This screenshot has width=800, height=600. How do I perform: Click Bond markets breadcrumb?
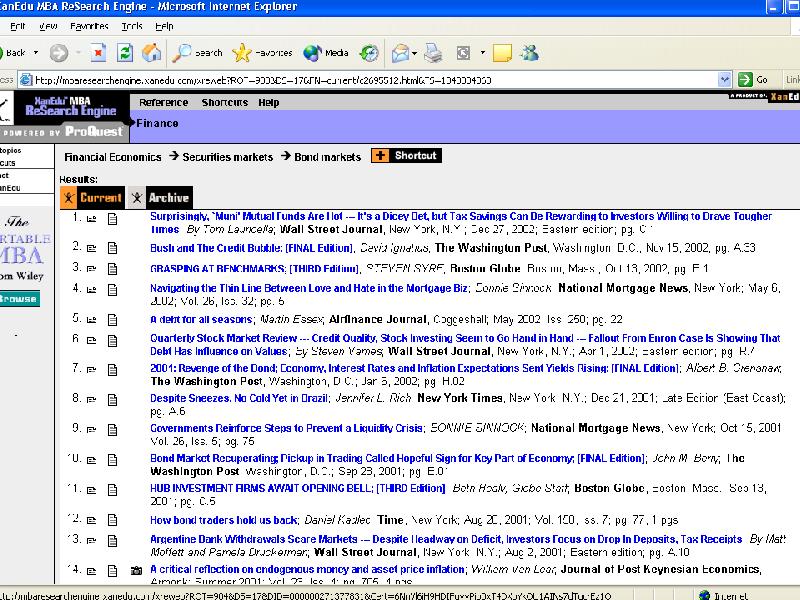328,157
